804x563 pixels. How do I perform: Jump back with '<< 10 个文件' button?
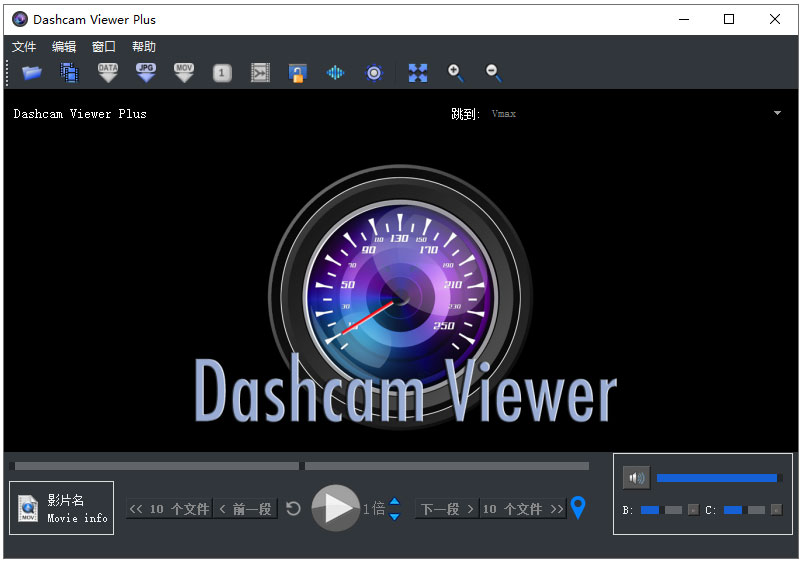click(169, 509)
